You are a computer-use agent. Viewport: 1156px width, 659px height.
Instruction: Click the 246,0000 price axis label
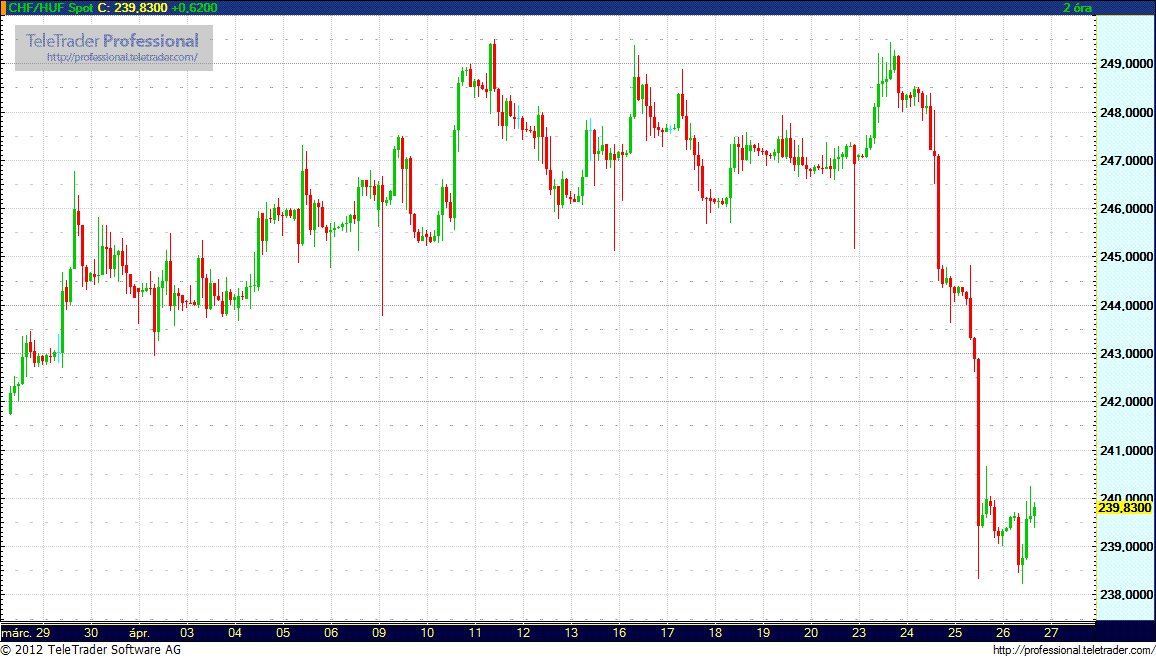tap(1127, 209)
